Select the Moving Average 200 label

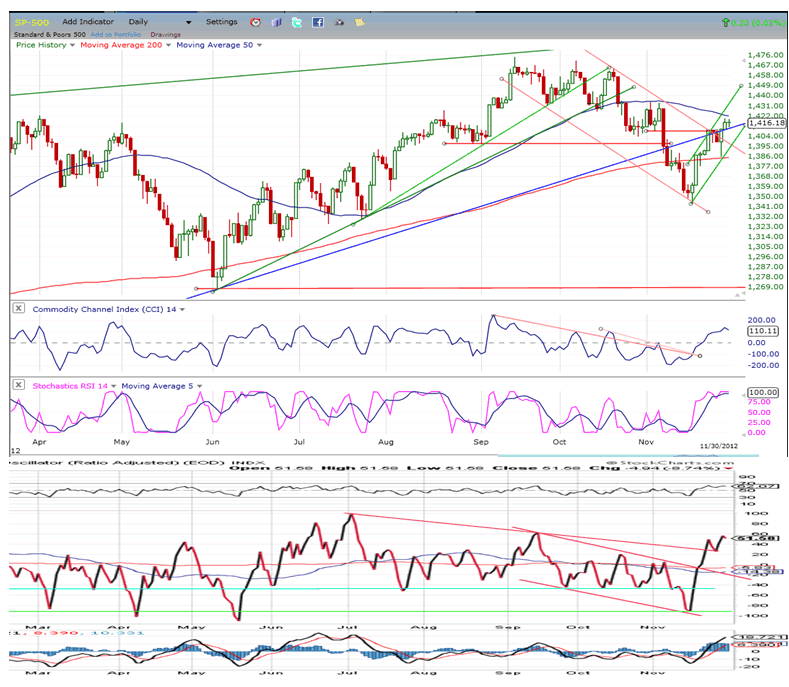pos(121,45)
